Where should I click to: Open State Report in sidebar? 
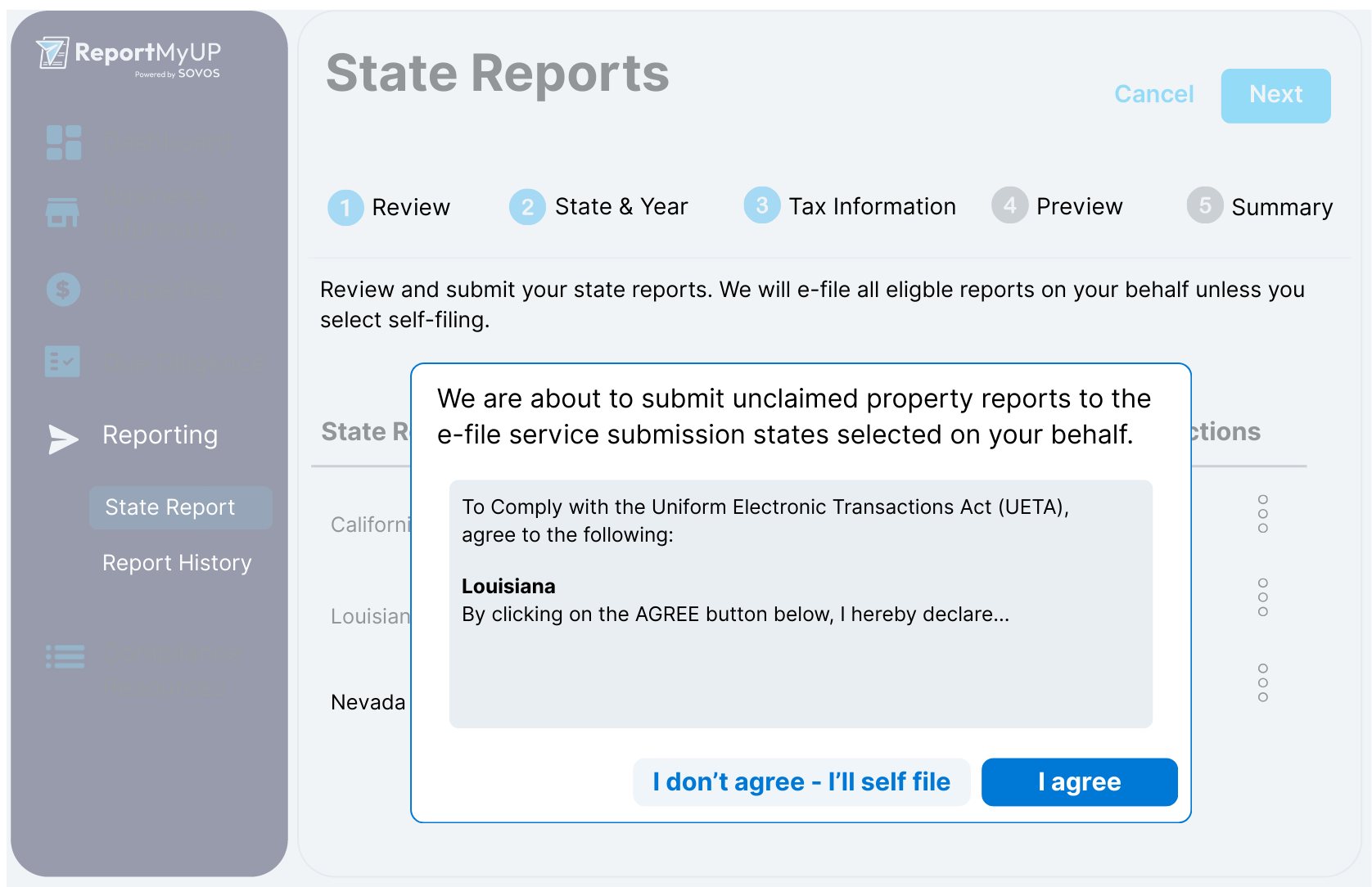point(170,507)
